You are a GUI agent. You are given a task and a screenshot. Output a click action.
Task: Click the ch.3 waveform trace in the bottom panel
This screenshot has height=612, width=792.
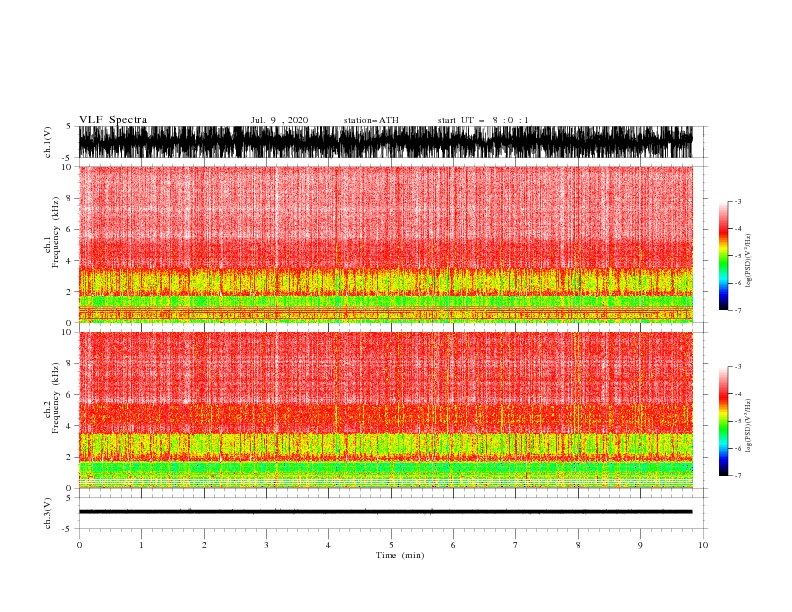(x=385, y=512)
